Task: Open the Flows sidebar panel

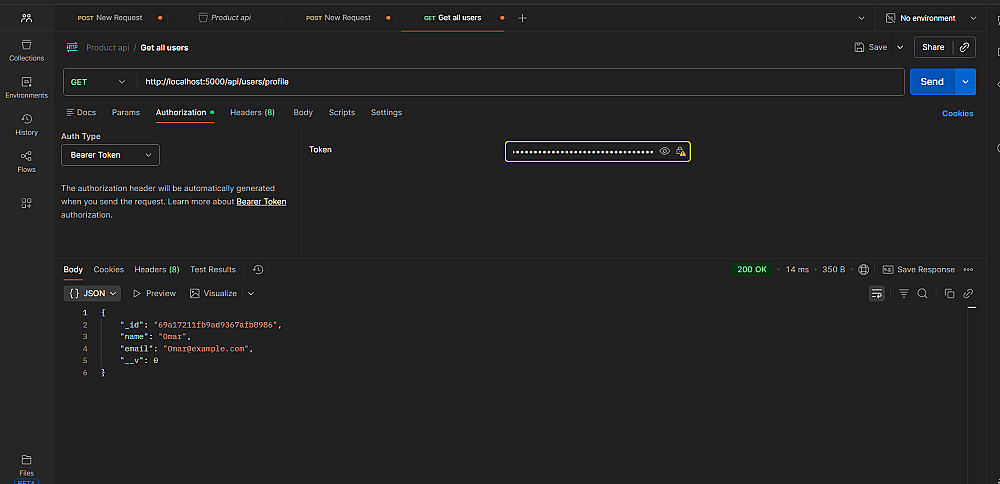Action: point(26,161)
